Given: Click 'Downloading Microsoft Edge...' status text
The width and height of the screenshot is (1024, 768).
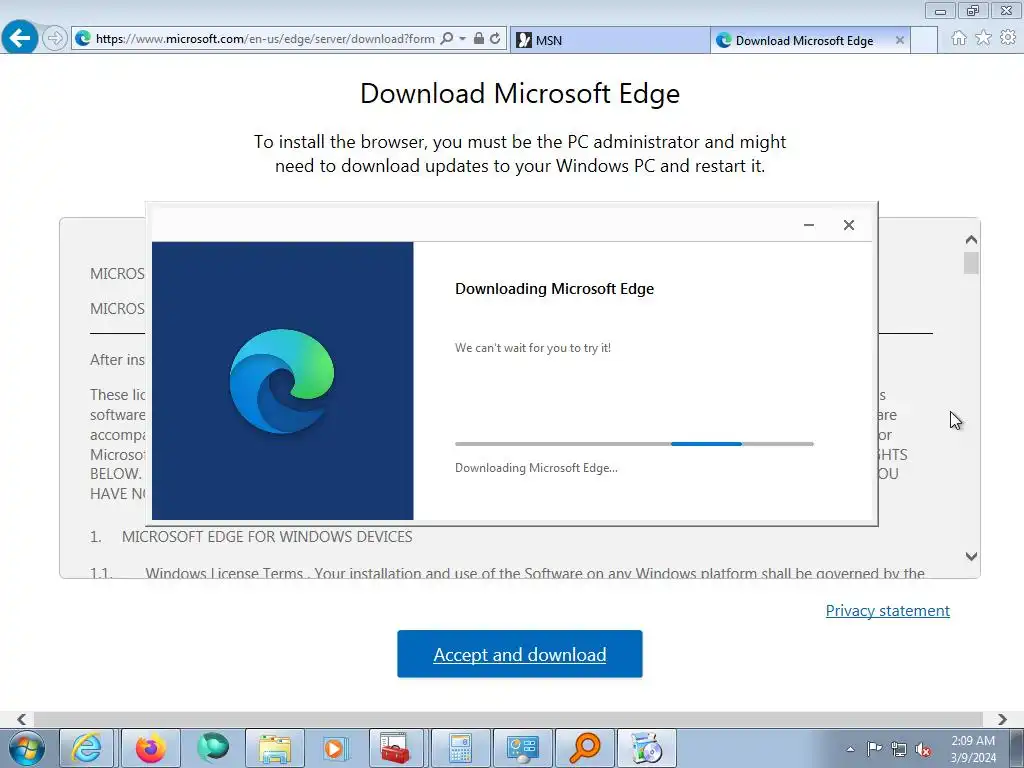Looking at the screenshot, I should tap(536, 468).
